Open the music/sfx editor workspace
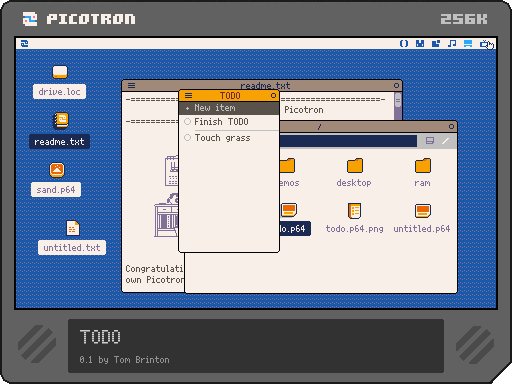The height and width of the screenshot is (384, 512). click(452, 44)
